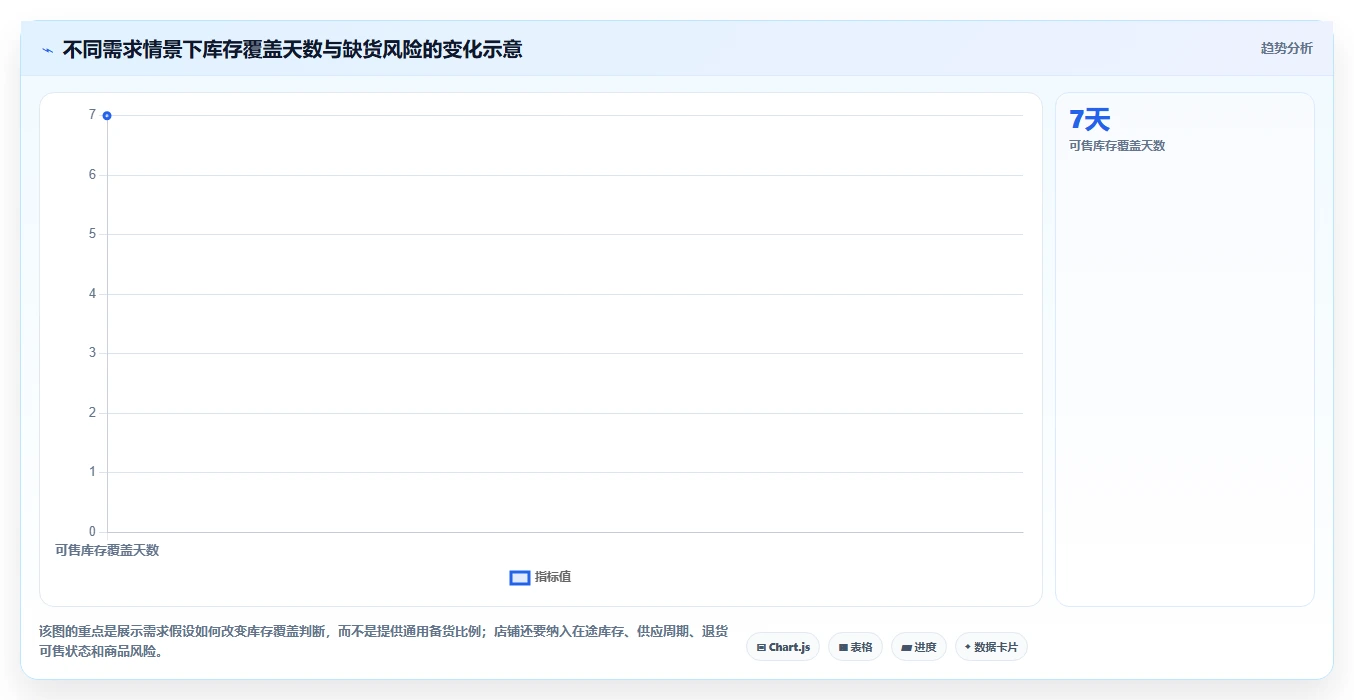Click the y-axis tick label 4
This screenshot has width=1354, height=700.
tap(92, 294)
